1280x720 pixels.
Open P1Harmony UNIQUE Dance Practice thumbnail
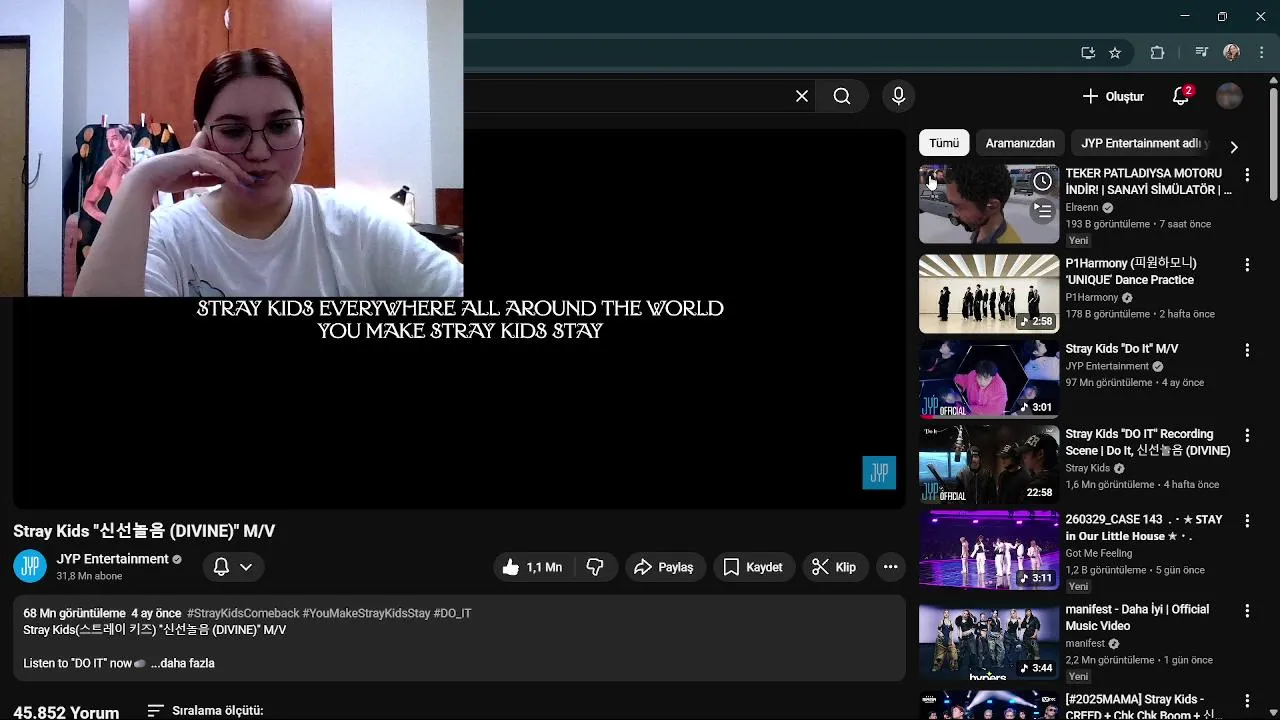coord(989,294)
